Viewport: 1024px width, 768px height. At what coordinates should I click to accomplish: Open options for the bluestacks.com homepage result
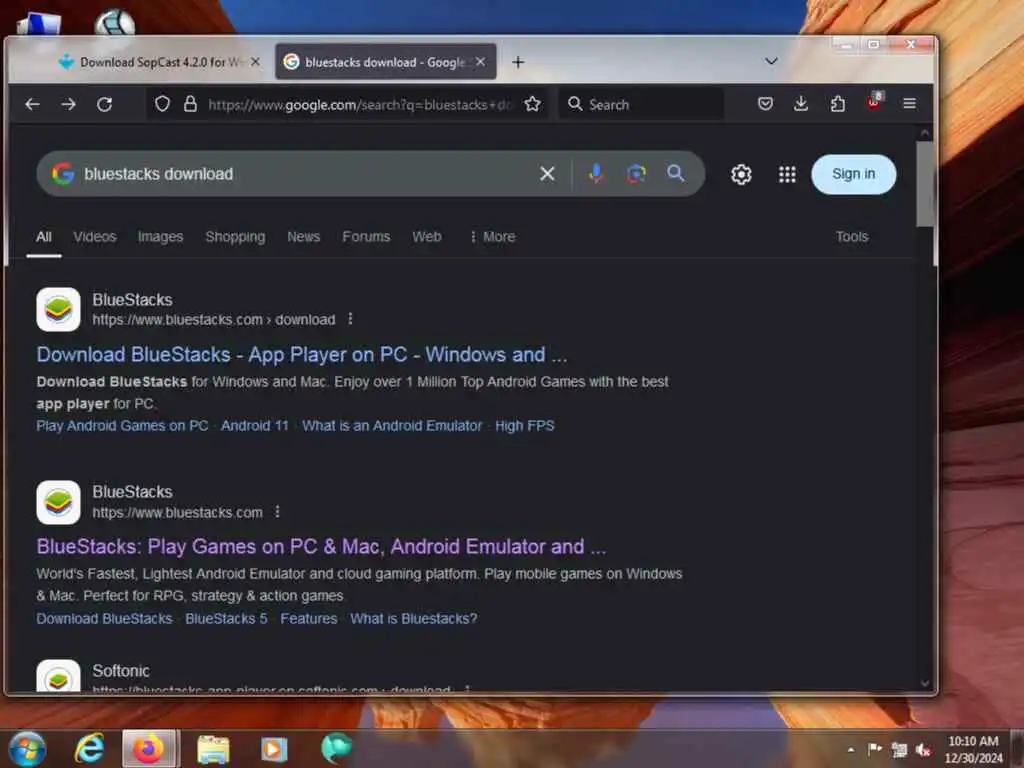(278, 511)
